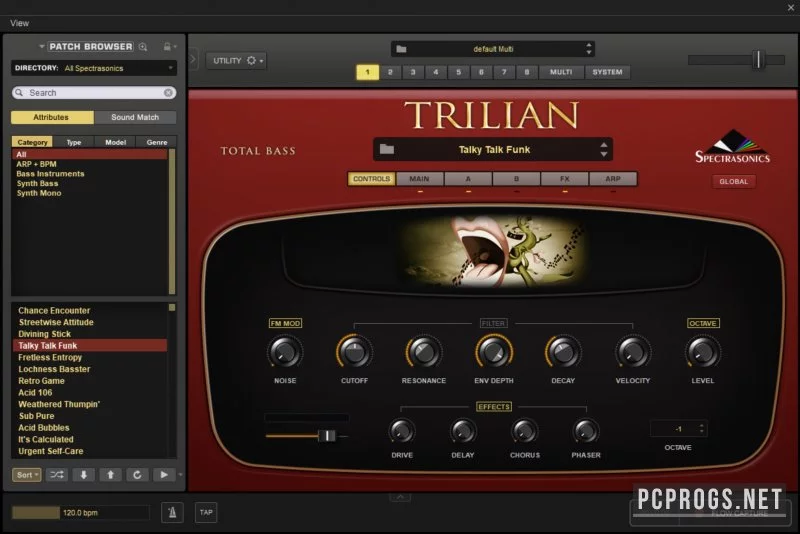Click the MULTI button
This screenshot has height=534, width=800.
coord(561,72)
